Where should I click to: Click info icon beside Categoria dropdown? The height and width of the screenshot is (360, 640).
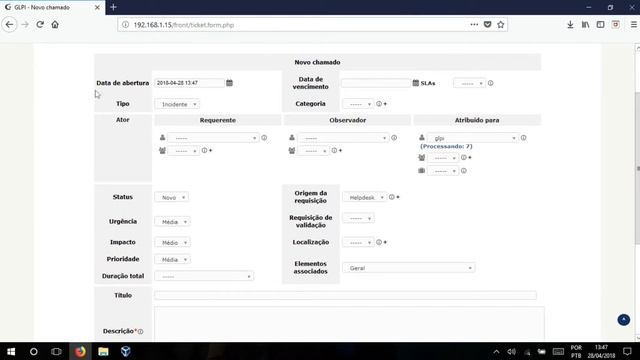[x=379, y=104]
